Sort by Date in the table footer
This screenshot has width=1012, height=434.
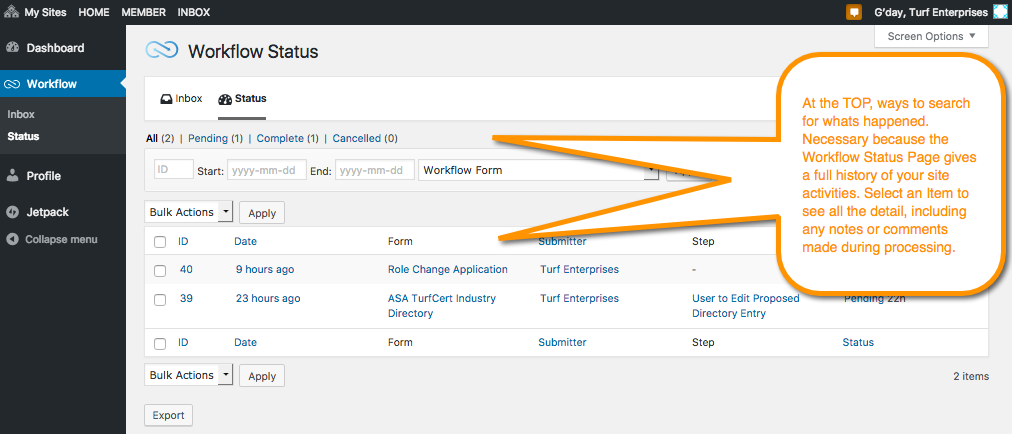coord(245,342)
